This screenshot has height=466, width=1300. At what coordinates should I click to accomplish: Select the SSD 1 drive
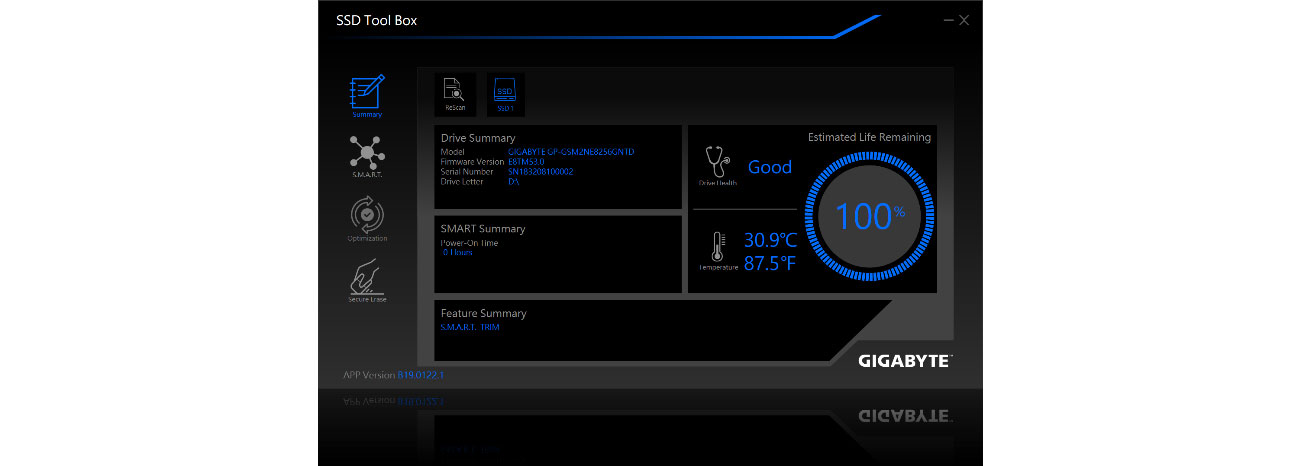(505, 93)
